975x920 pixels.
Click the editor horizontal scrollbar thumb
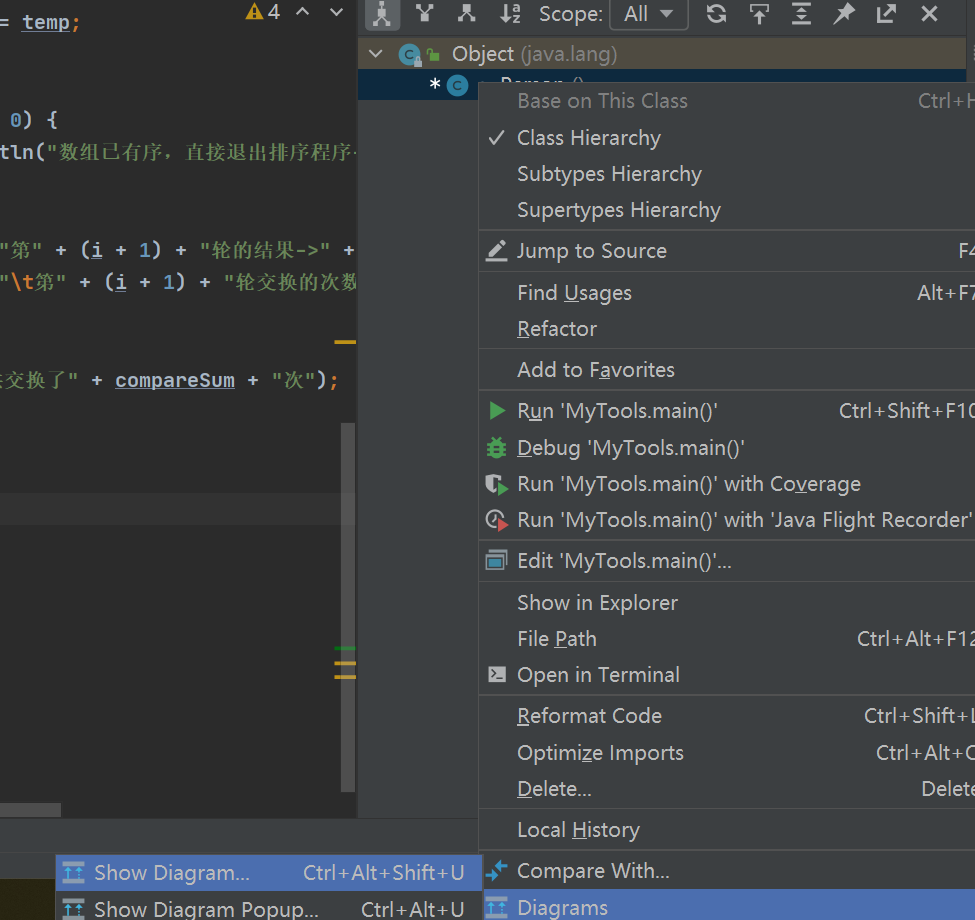(30, 809)
